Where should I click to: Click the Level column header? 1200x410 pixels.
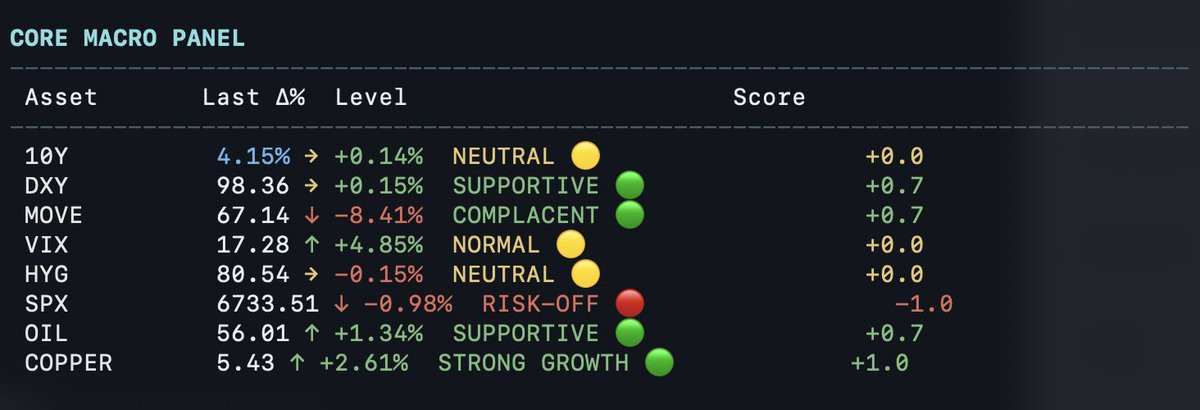point(371,97)
